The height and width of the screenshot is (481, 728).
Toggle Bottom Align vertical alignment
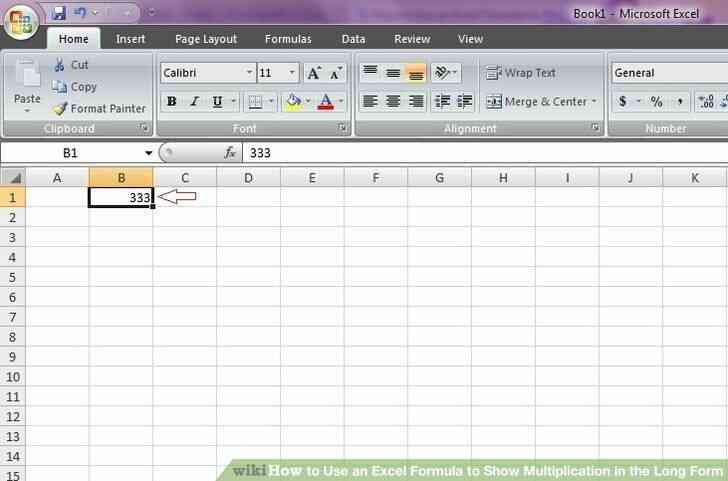pos(416,73)
